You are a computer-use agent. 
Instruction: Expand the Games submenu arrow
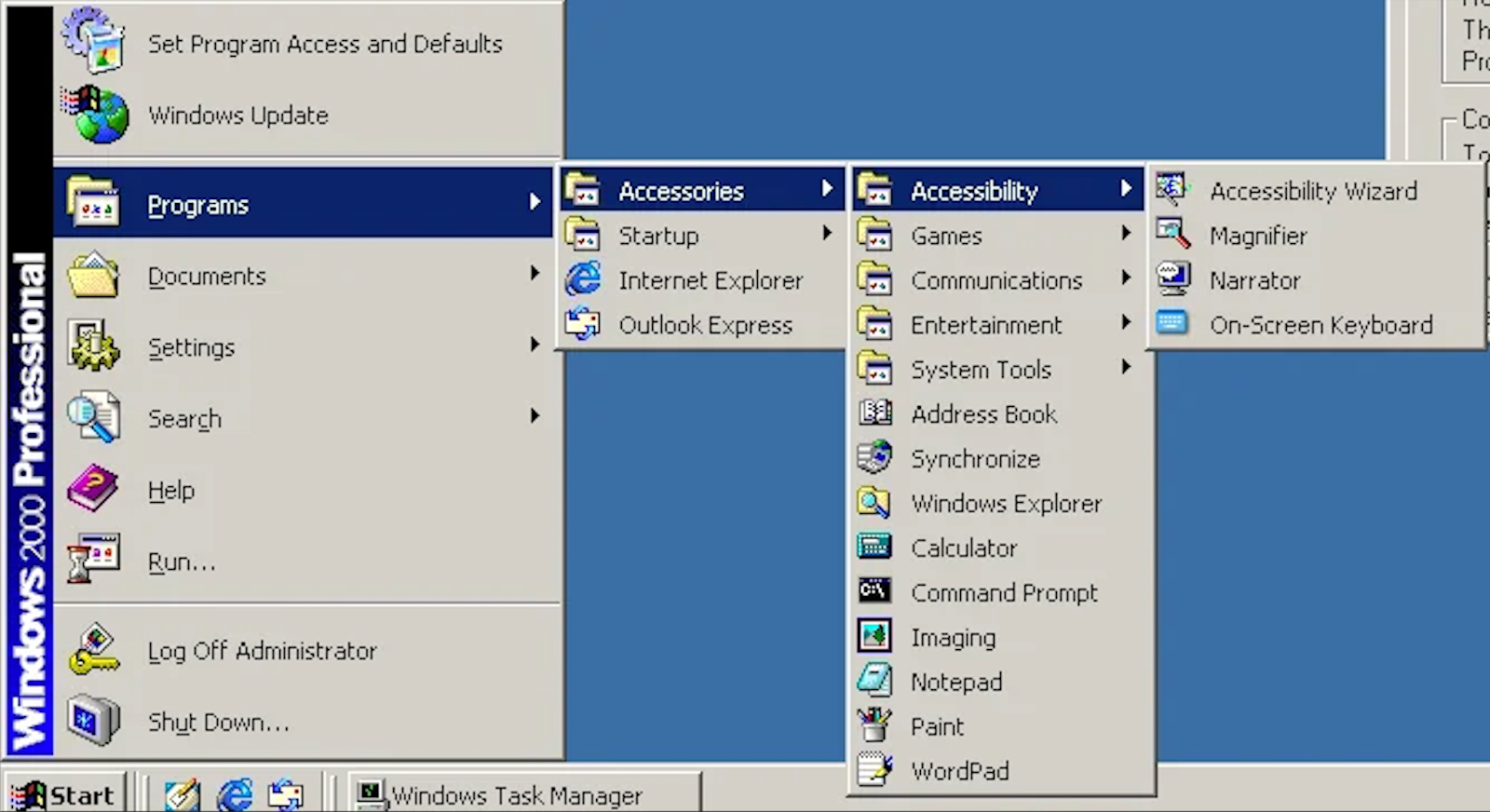pyautogui.click(x=1126, y=233)
